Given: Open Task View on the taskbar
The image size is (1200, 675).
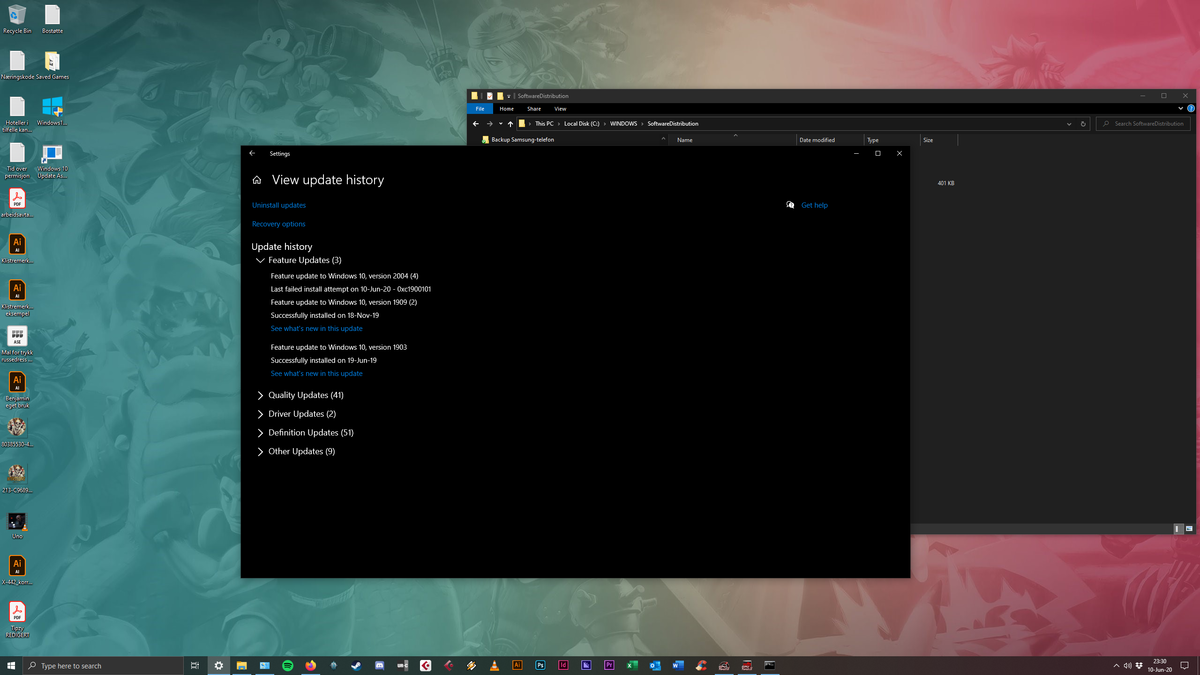Looking at the screenshot, I should (195, 665).
